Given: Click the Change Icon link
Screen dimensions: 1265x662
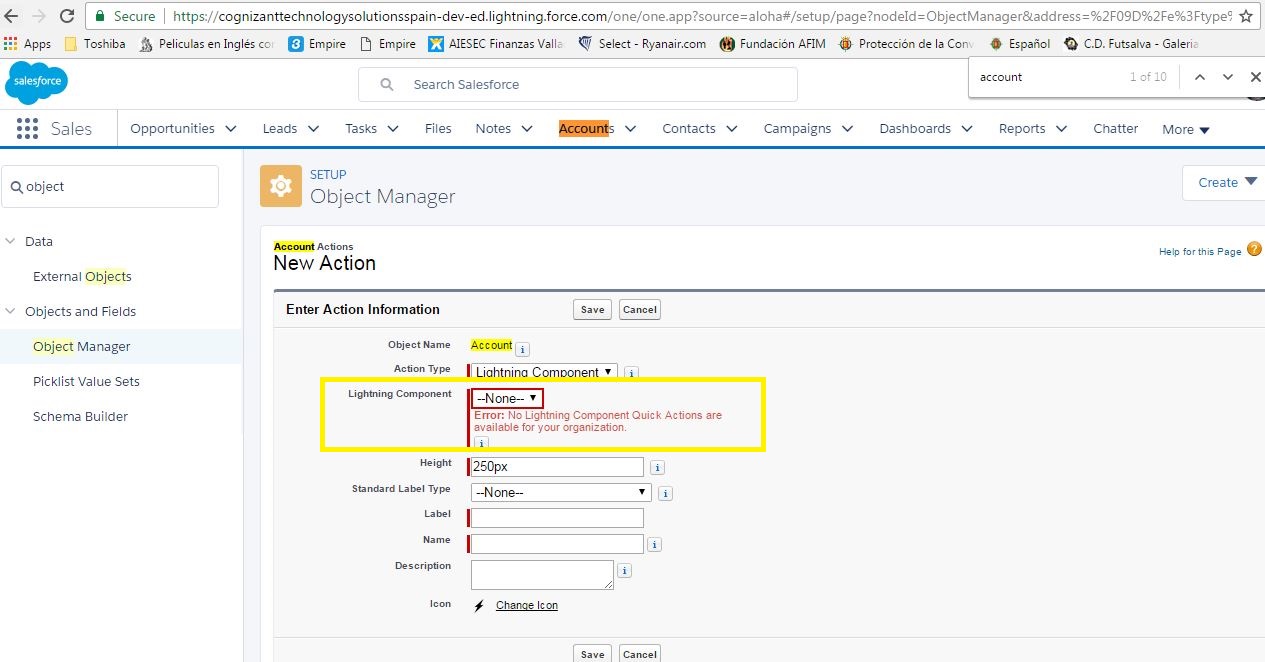Looking at the screenshot, I should tap(527, 605).
